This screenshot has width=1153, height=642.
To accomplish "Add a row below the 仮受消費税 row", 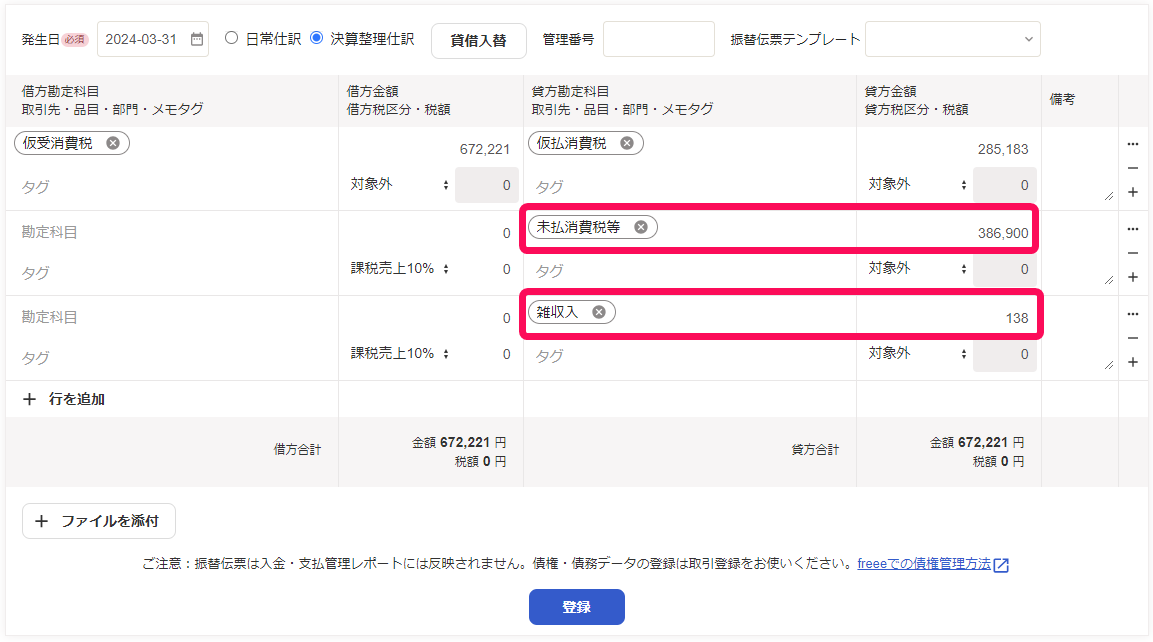I will [1132, 192].
